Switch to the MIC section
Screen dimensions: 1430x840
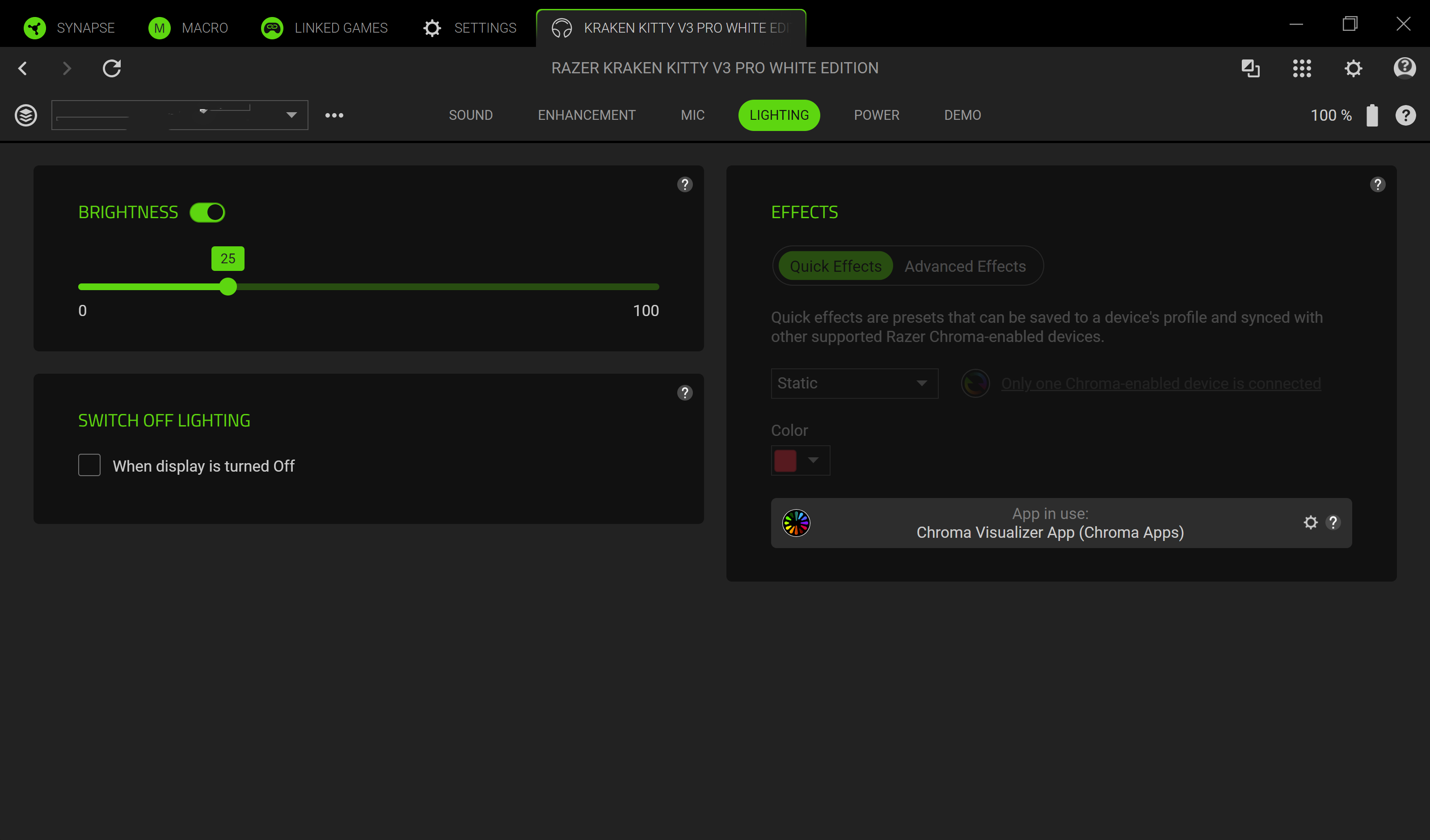pos(692,115)
